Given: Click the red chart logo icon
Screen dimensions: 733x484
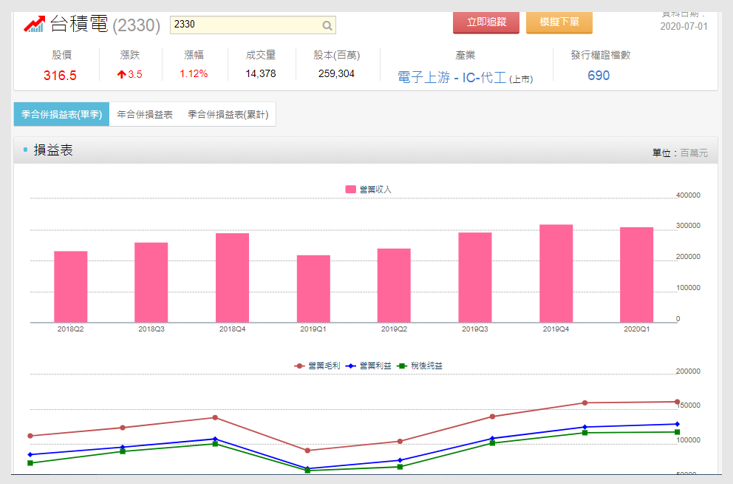Looking at the screenshot, I should point(35,24).
